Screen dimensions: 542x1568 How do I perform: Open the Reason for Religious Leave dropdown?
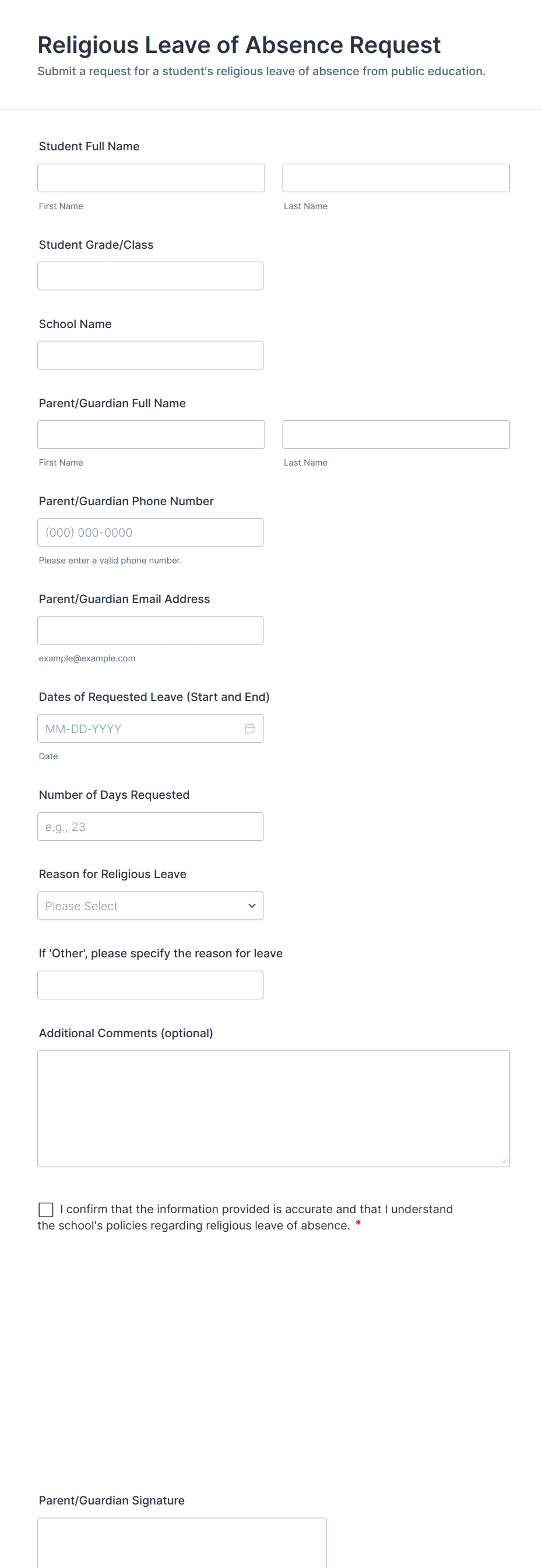[150, 905]
